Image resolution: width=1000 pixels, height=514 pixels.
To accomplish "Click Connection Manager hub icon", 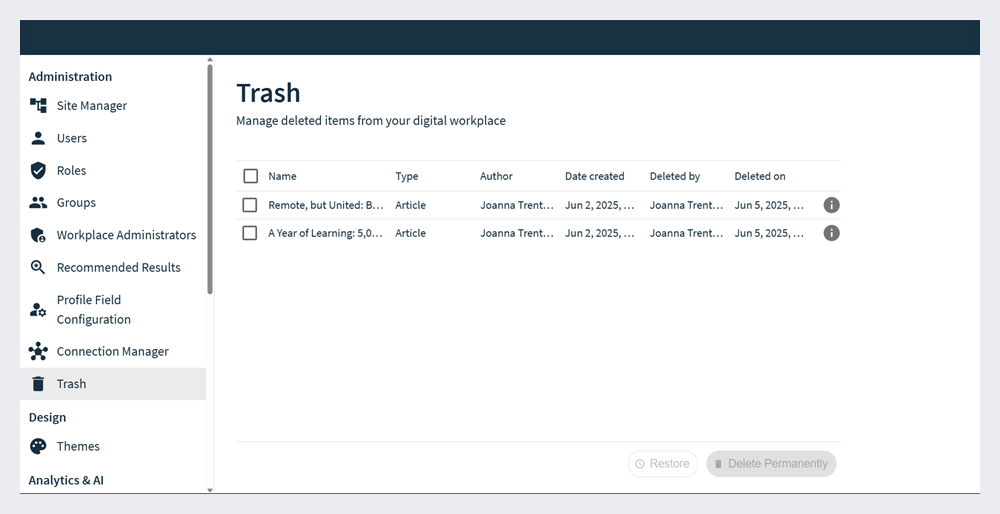I will coord(38,351).
